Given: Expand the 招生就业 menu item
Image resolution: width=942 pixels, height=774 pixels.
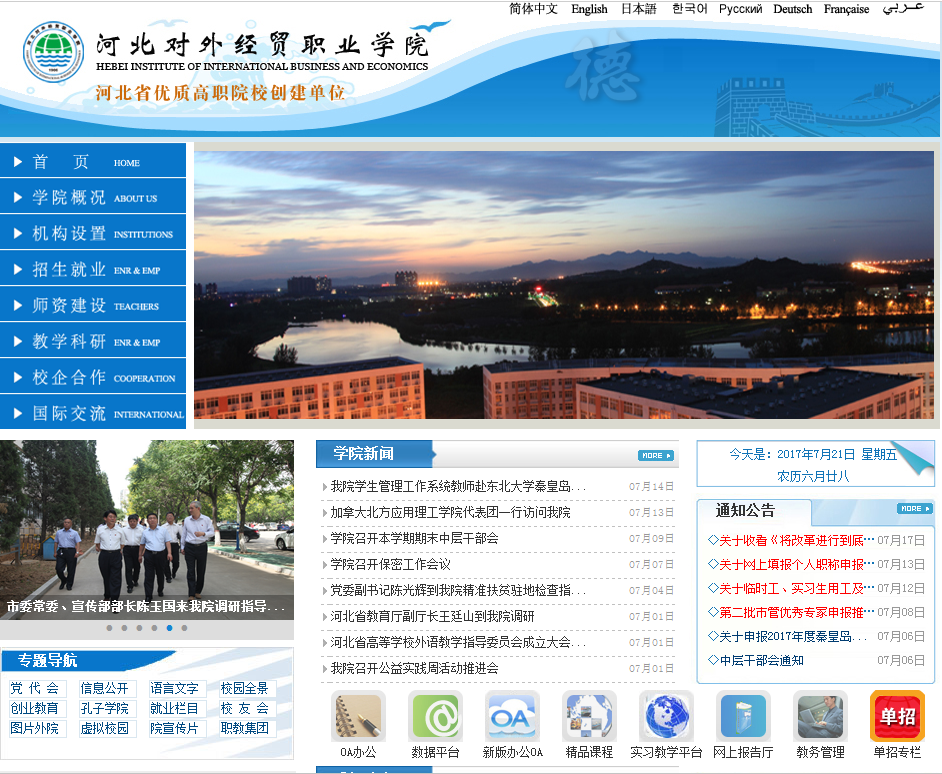Looking at the screenshot, I should pos(93,270).
